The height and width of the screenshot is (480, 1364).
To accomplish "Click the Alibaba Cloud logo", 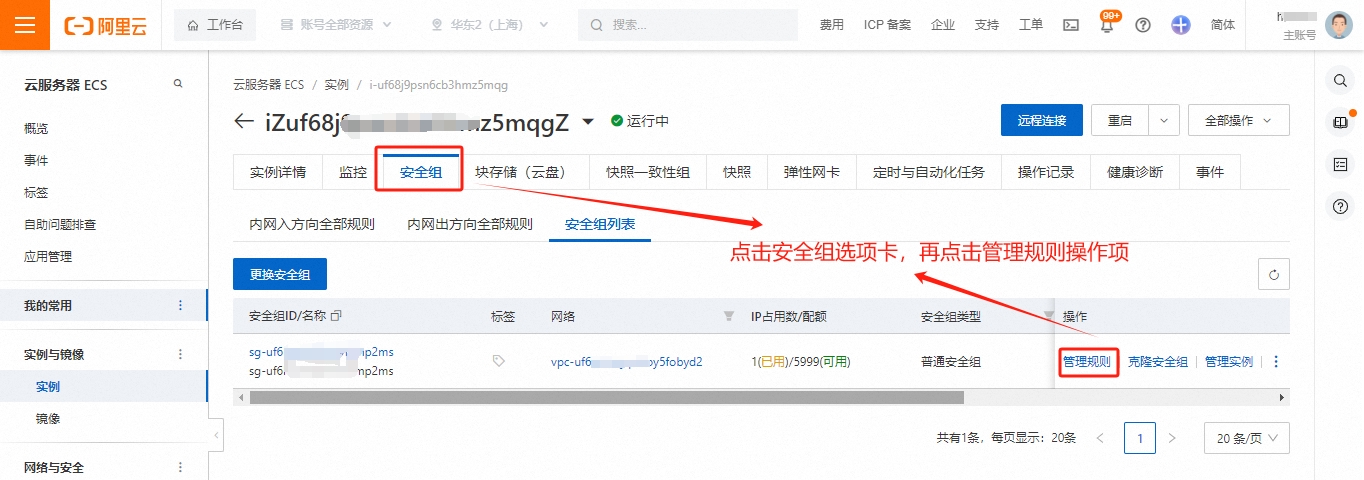I will coord(104,25).
